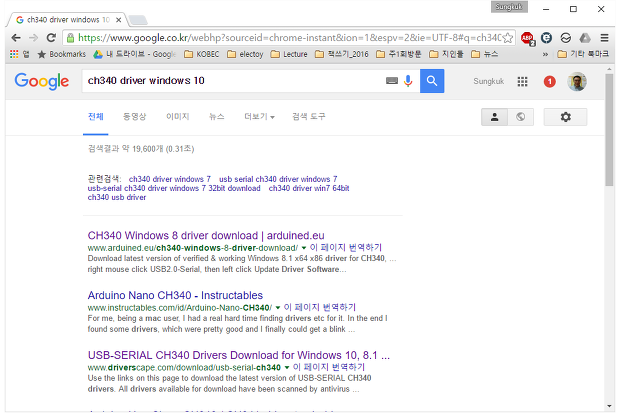Click the vertical scrollbar thumb
This screenshot has width=620, height=417.
[x=609, y=130]
